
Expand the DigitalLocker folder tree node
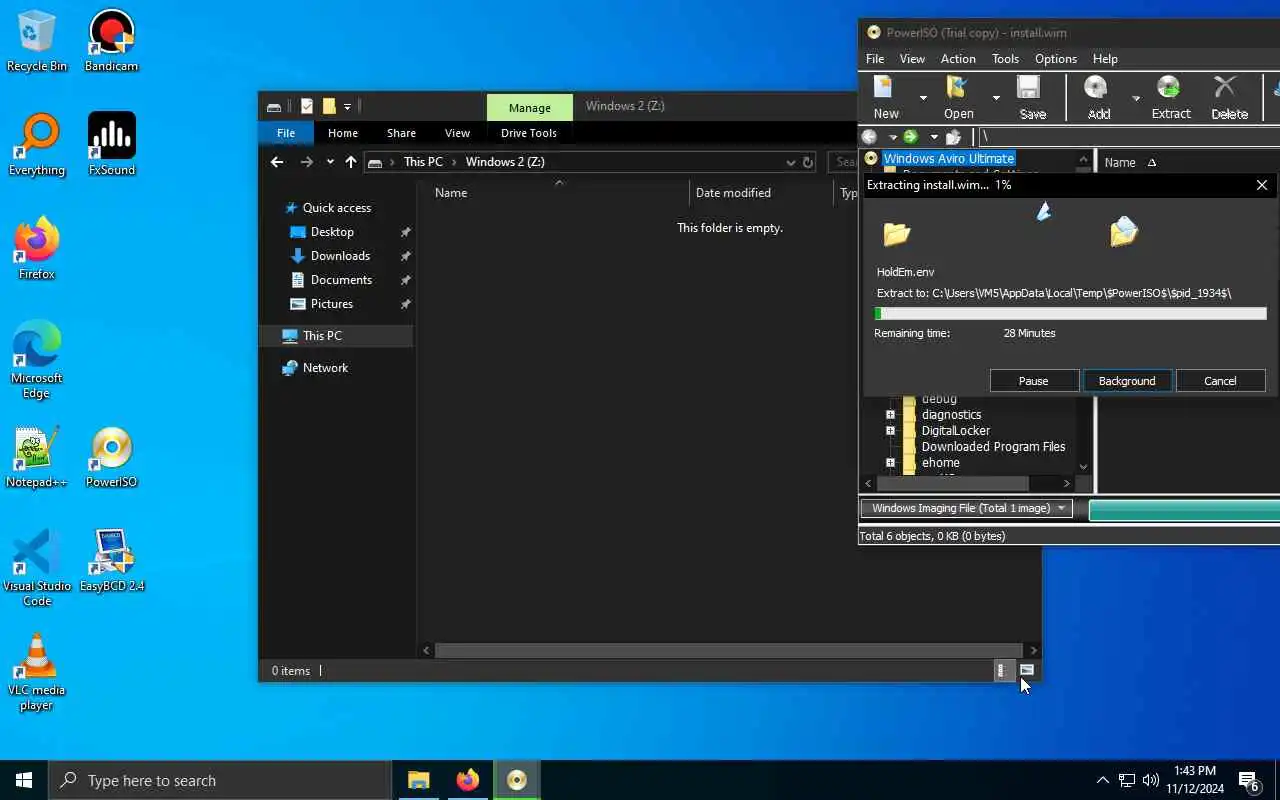(x=890, y=430)
